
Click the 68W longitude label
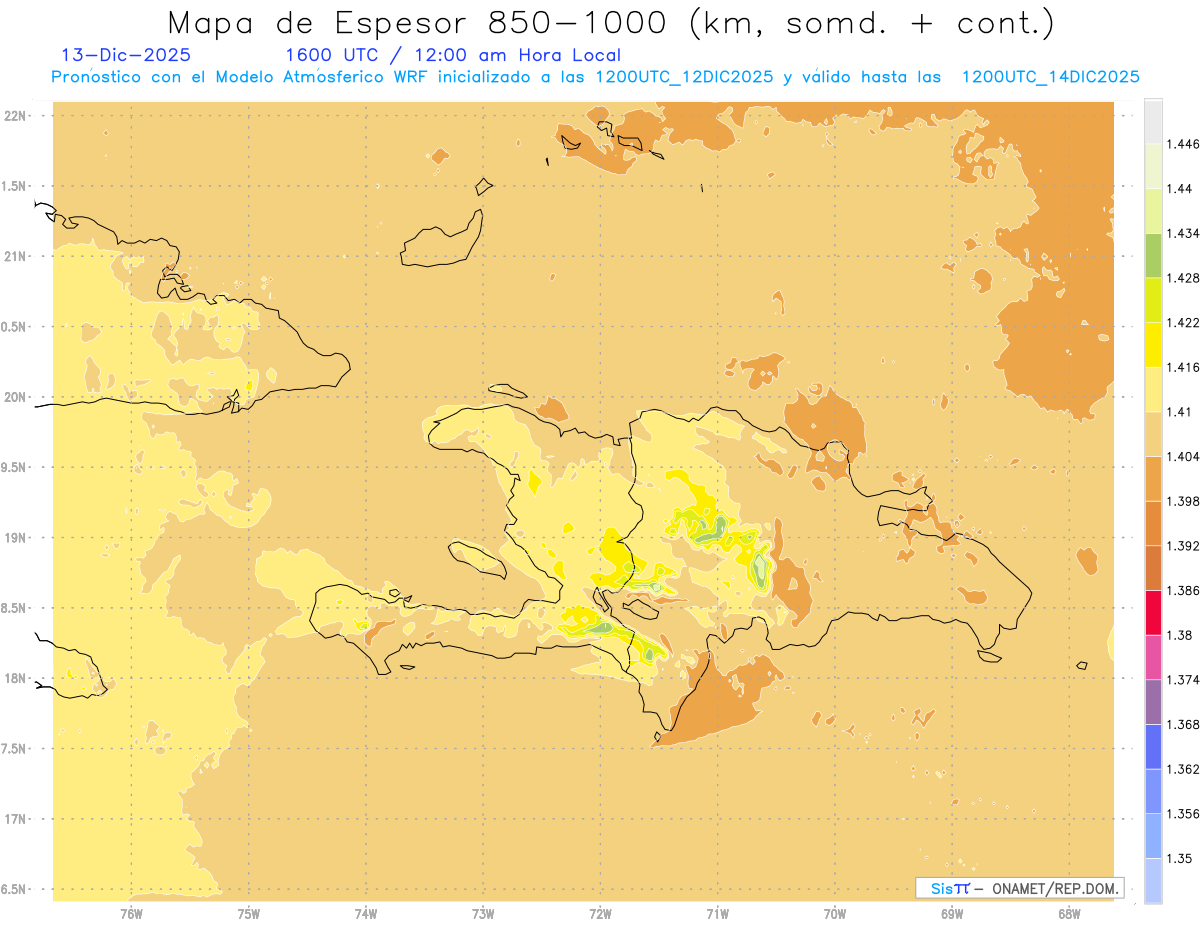(x=1069, y=913)
